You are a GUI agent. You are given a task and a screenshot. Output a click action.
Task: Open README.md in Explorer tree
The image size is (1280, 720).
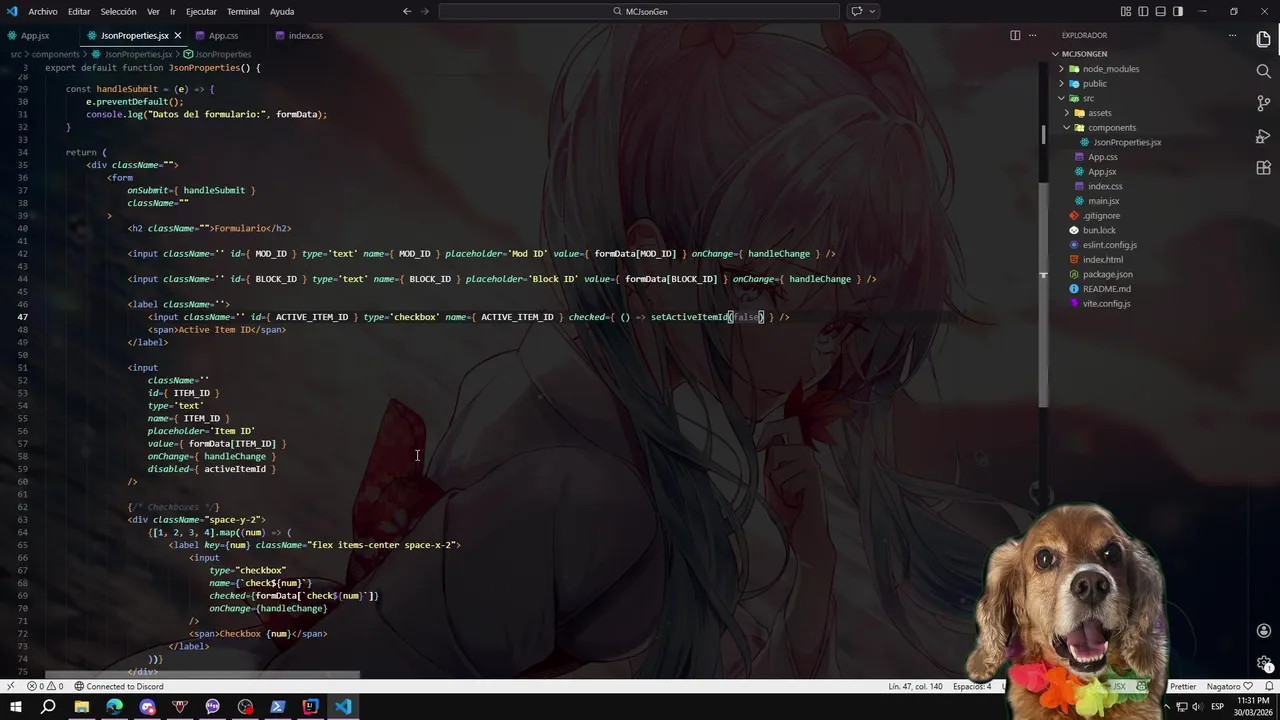point(1106,289)
